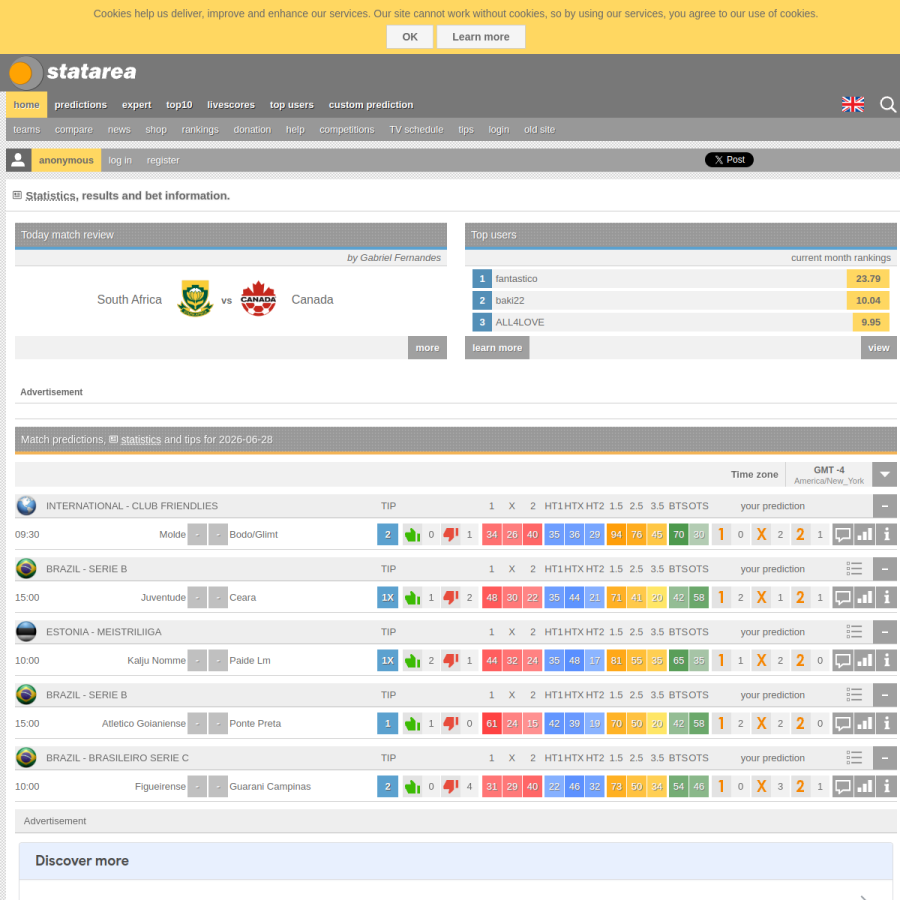Open the statistics link in predictions header
This screenshot has height=900, width=900.
(x=141, y=440)
